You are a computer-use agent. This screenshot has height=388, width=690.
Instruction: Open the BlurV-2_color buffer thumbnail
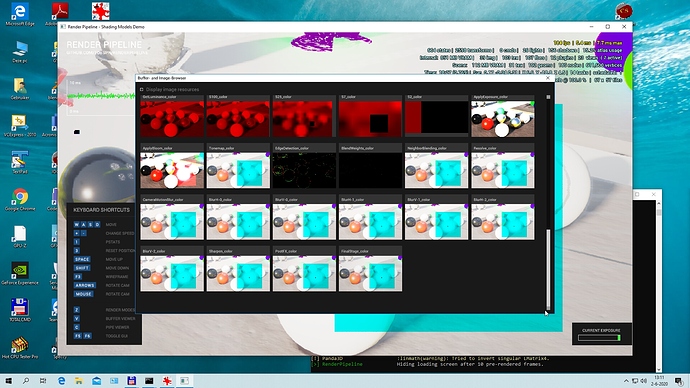(x=172, y=273)
